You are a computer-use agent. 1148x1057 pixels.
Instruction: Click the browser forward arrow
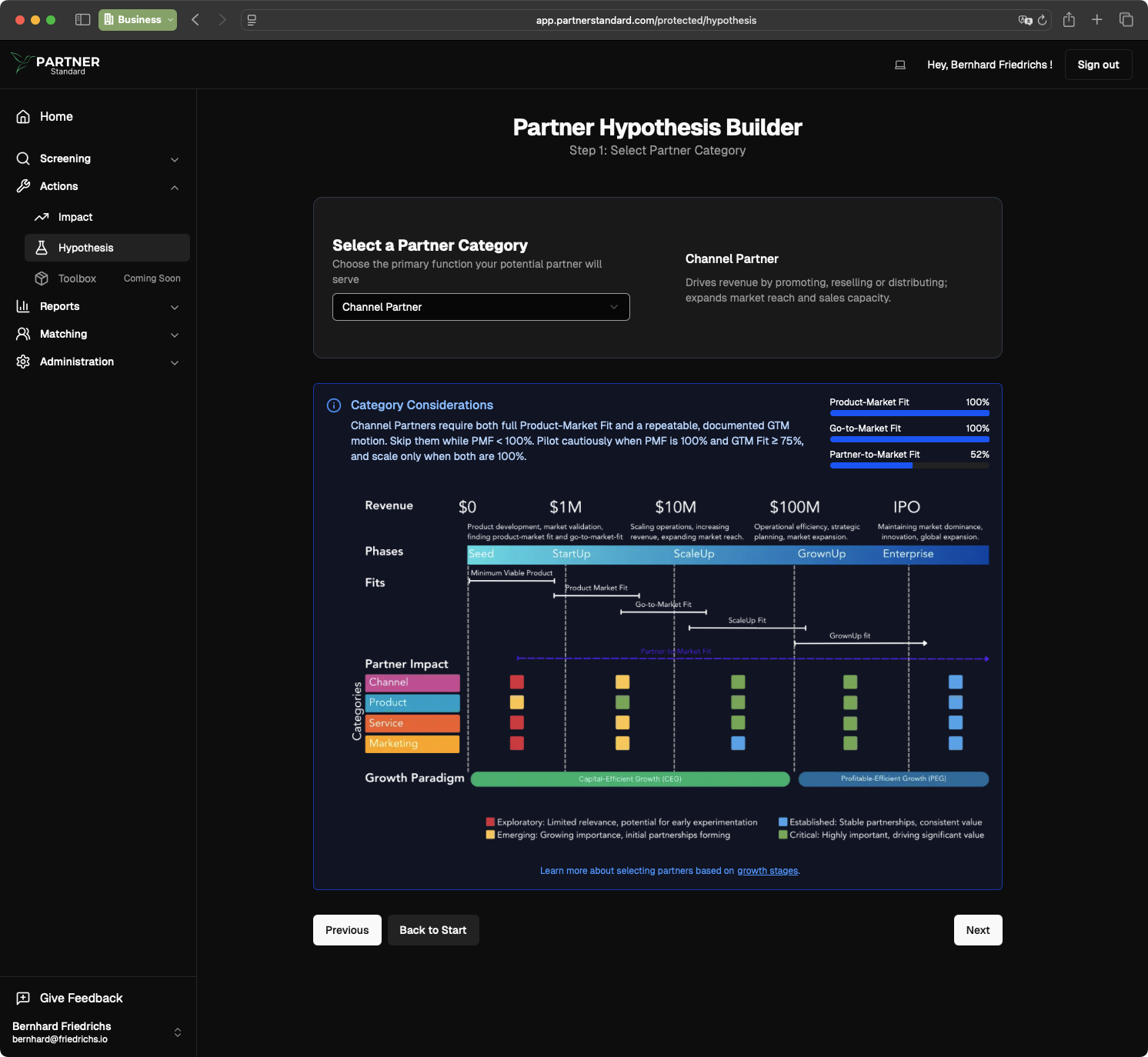click(x=222, y=20)
